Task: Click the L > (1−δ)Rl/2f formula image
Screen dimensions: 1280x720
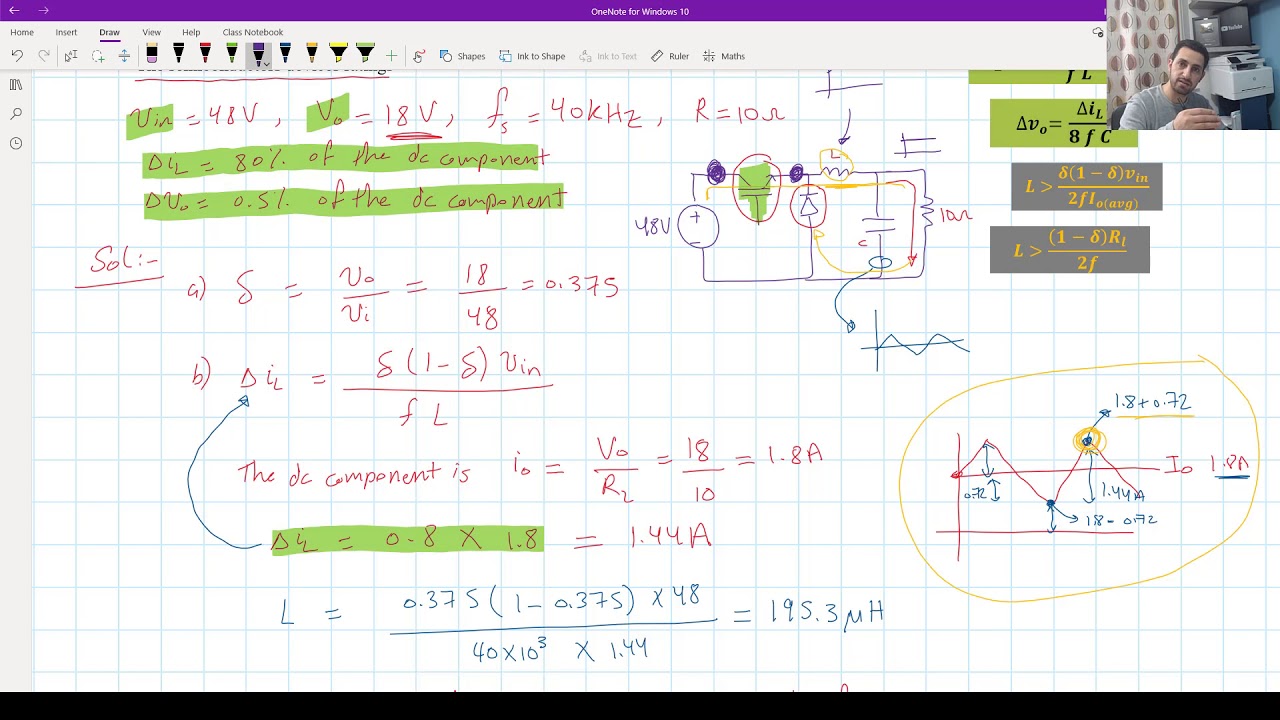Action: click(x=1070, y=249)
